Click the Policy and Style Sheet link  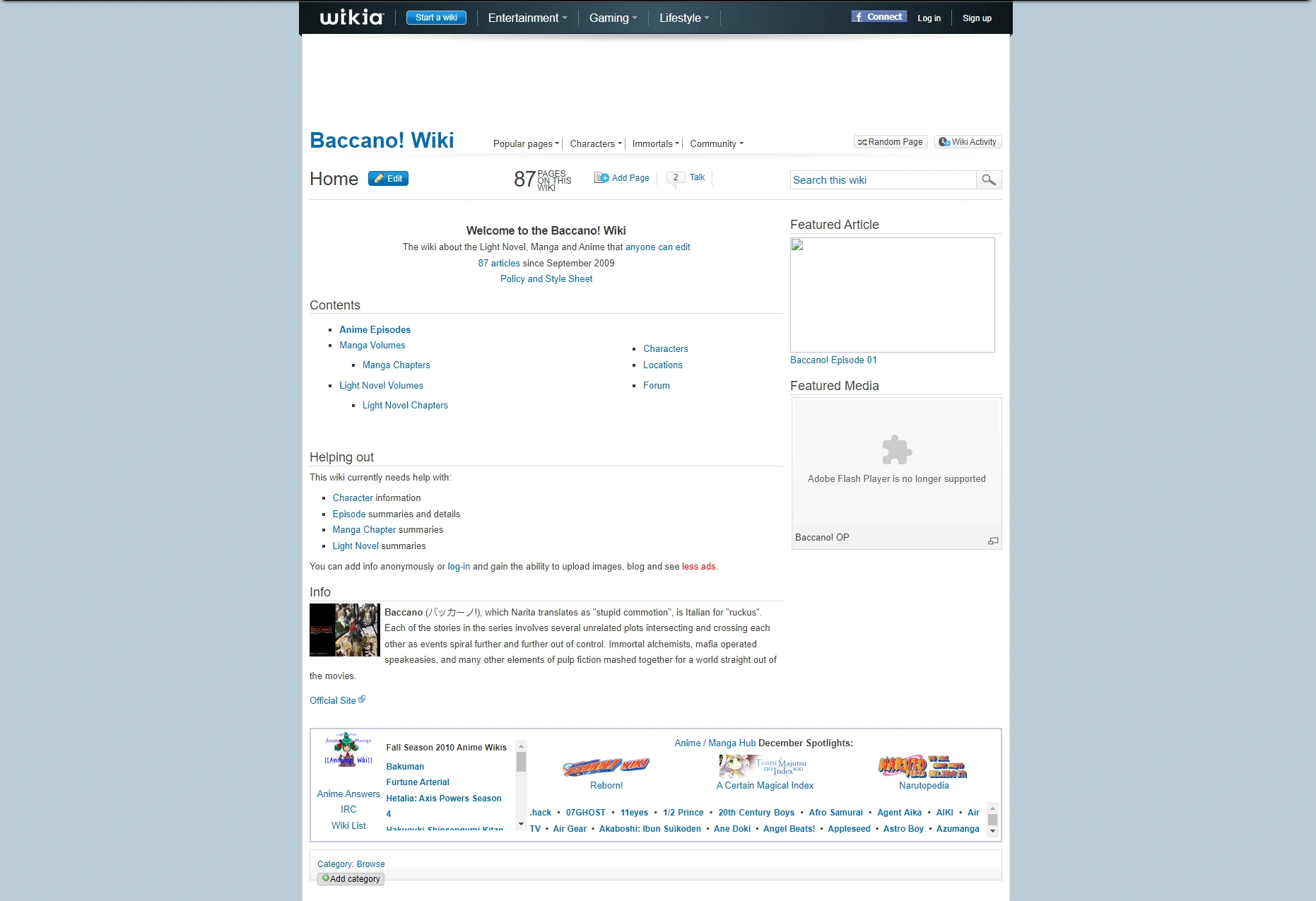546,278
